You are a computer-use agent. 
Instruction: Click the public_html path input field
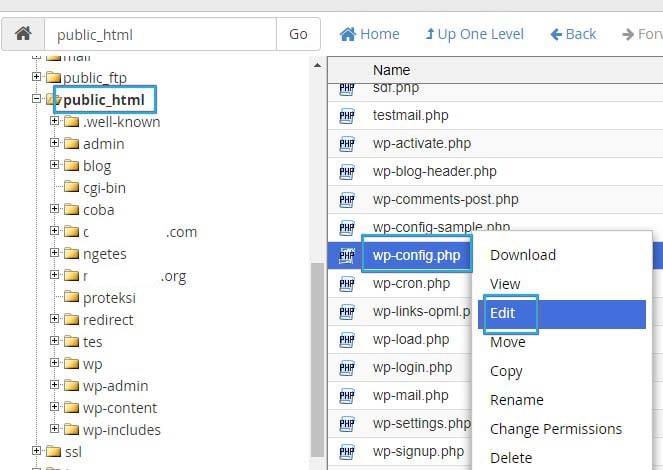pos(160,34)
